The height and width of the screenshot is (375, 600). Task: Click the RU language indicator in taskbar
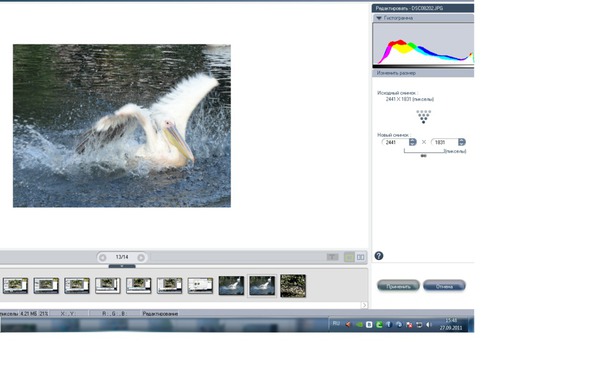tap(336, 324)
